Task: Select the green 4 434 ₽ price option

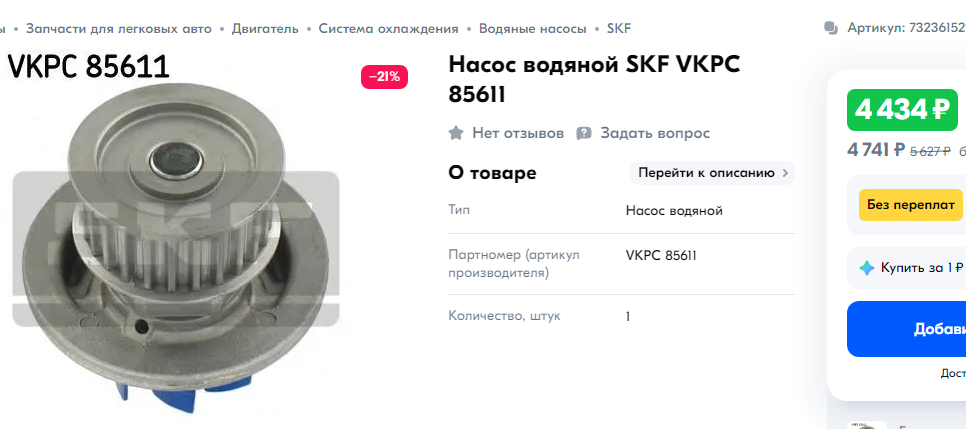Action: (903, 110)
